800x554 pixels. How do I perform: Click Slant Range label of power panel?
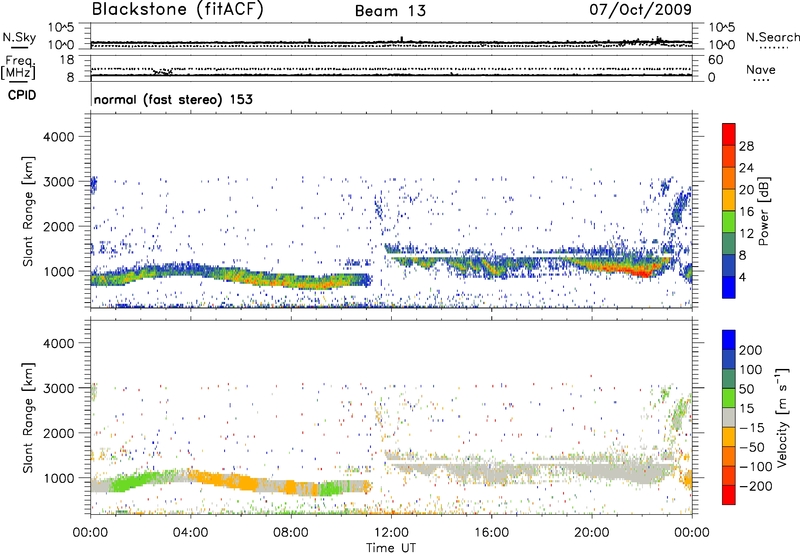[x=28, y=211]
